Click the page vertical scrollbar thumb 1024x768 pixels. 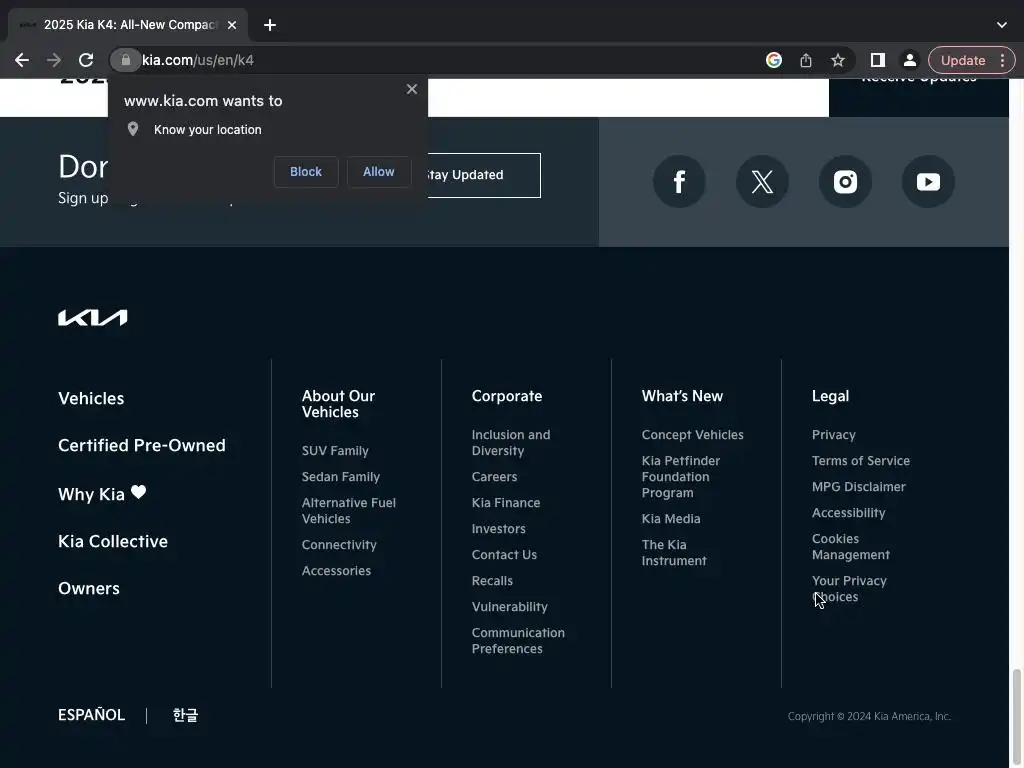click(x=1016, y=717)
